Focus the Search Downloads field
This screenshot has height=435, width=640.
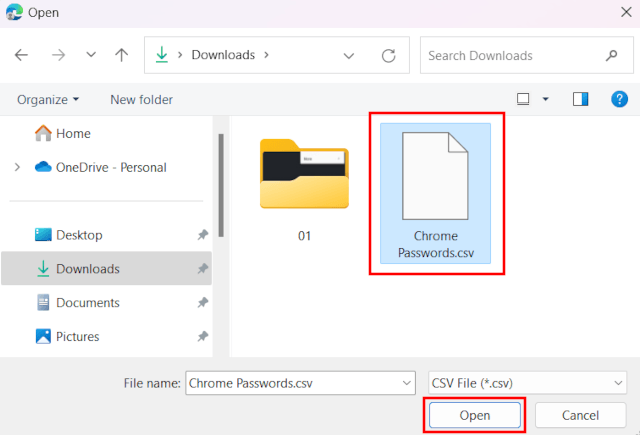(x=527, y=55)
